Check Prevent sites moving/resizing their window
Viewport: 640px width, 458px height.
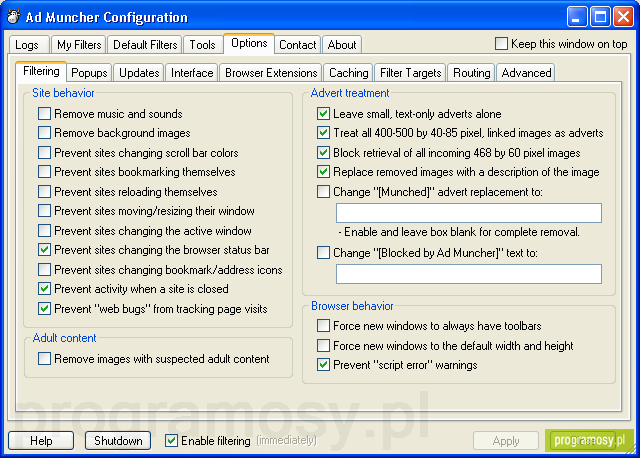44,211
